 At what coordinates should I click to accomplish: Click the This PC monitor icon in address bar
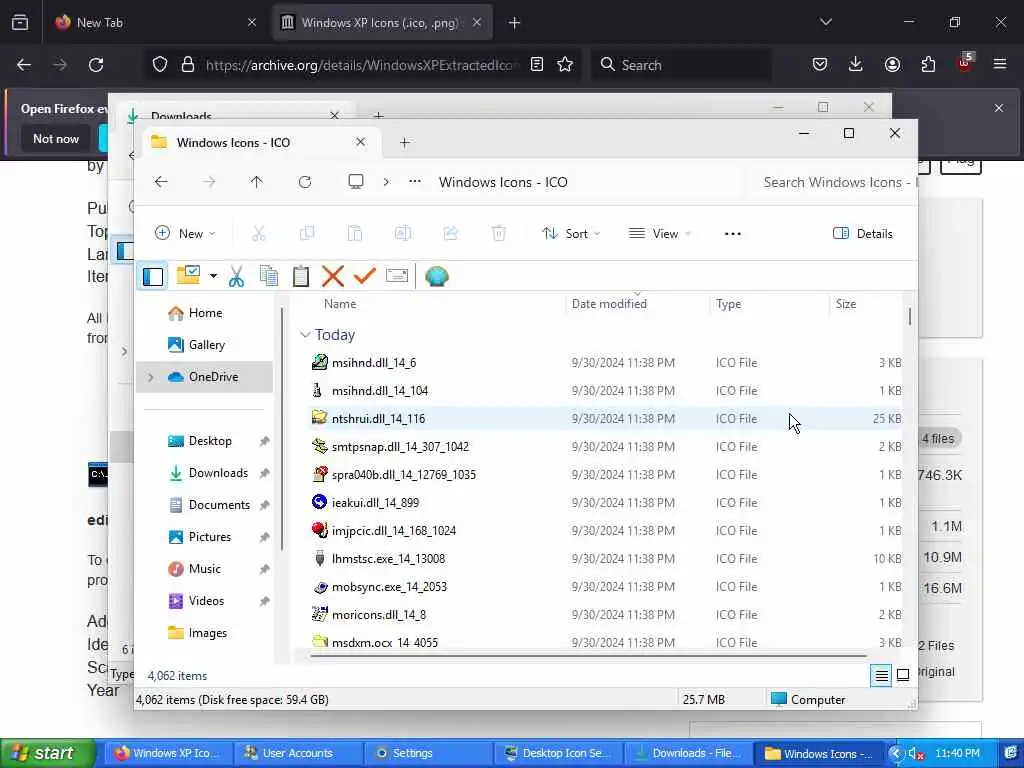(x=356, y=182)
